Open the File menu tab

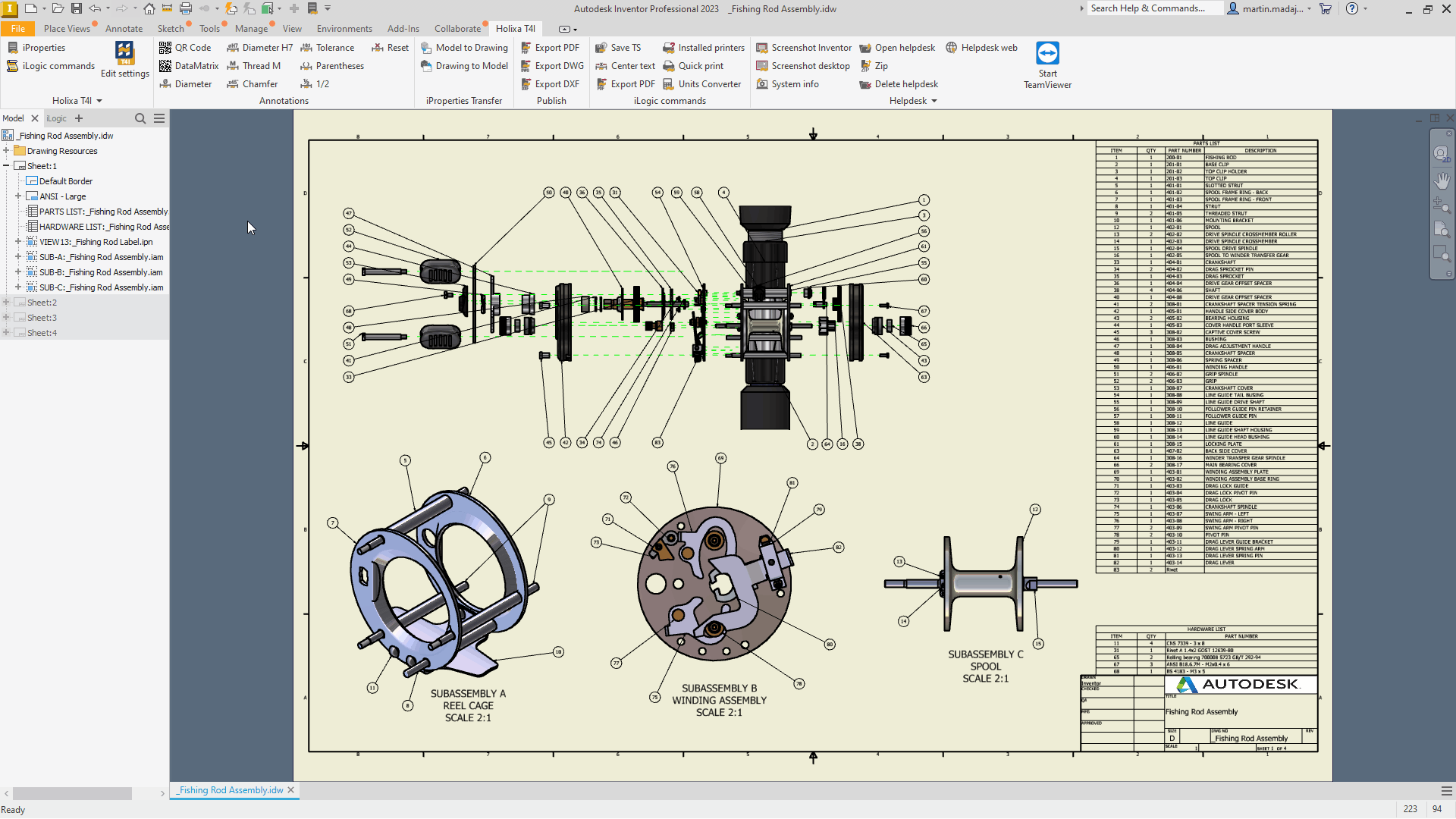[x=18, y=29]
